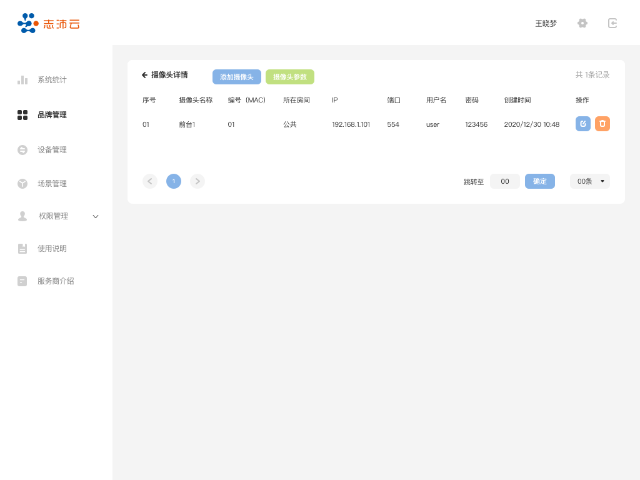Viewport: 640px width, 480px height.
Task: Click the 系统统计 bar chart icon
Action: (x=22, y=79)
